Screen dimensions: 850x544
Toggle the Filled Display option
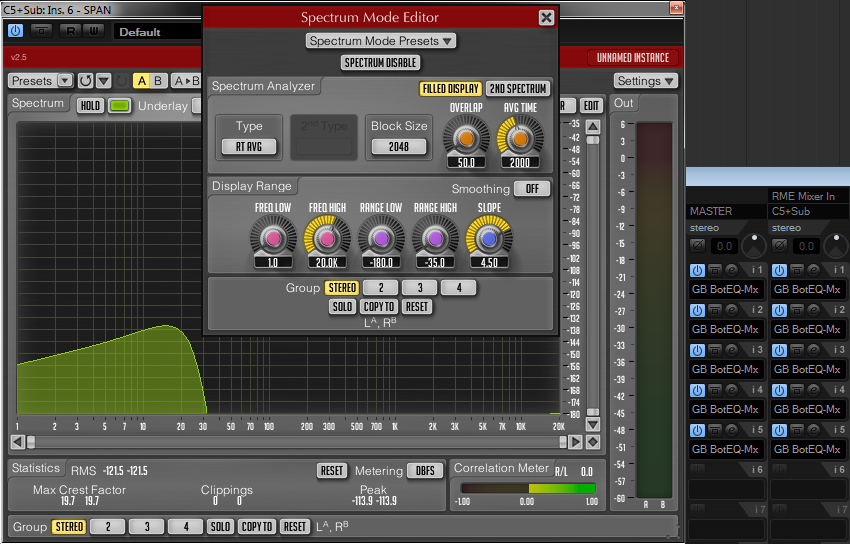pyautogui.click(x=450, y=89)
